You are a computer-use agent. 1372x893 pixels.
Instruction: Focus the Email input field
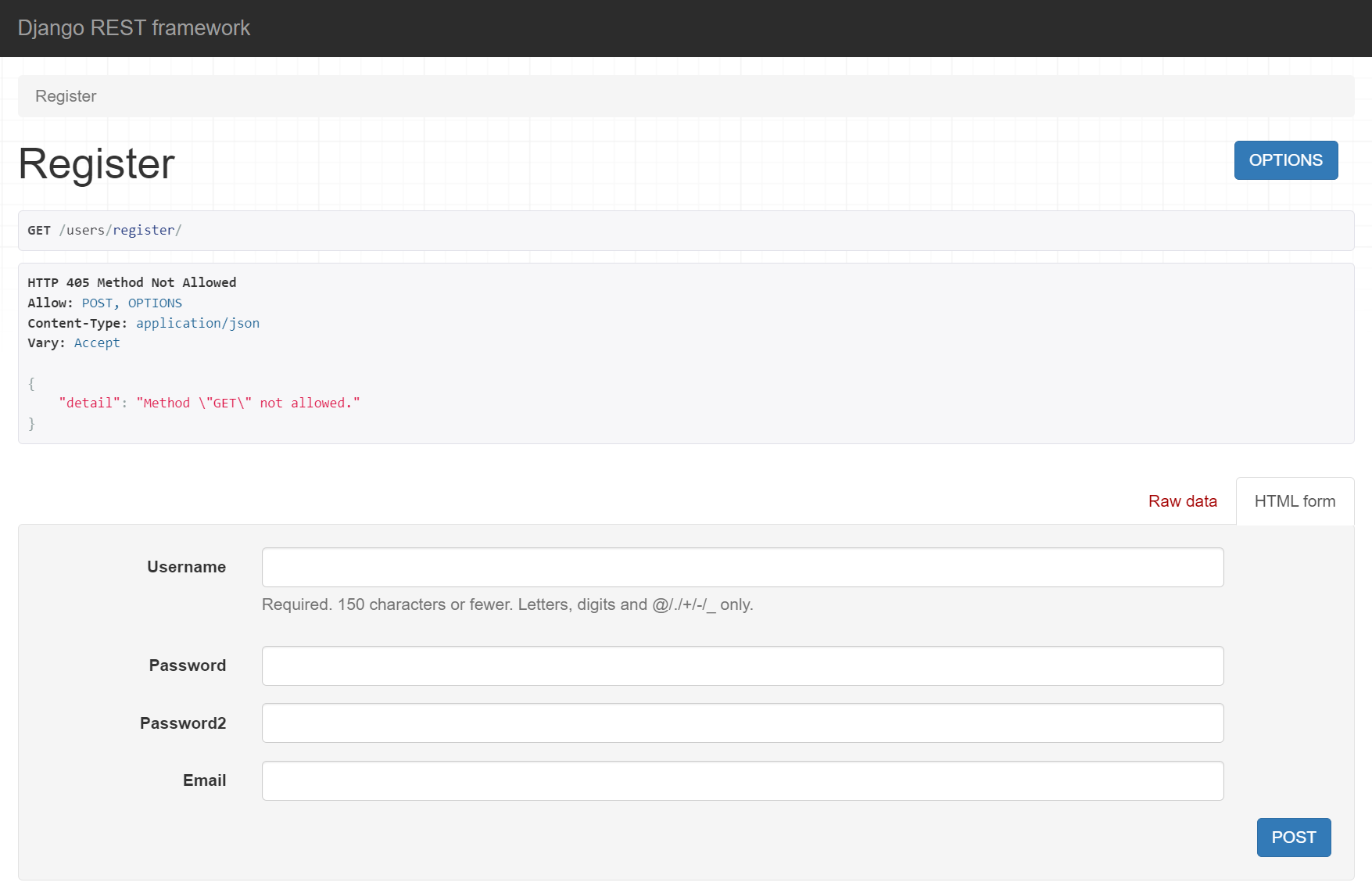(x=743, y=781)
